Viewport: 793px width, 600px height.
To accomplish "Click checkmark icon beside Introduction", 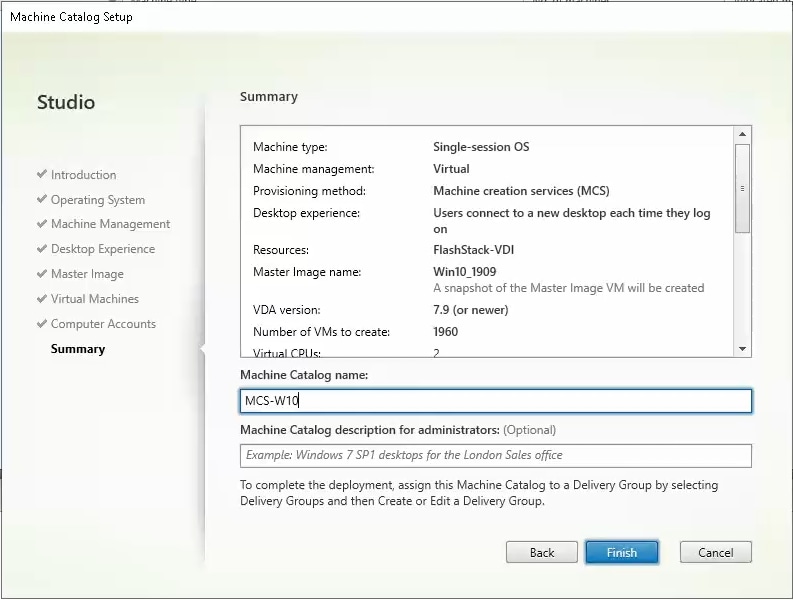I will pos(42,174).
